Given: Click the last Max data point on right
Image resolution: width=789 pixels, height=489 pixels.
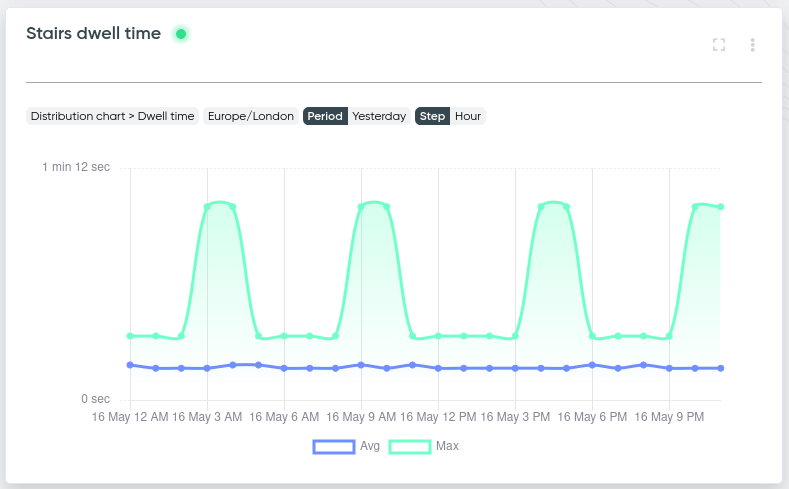Looking at the screenshot, I should [721, 207].
